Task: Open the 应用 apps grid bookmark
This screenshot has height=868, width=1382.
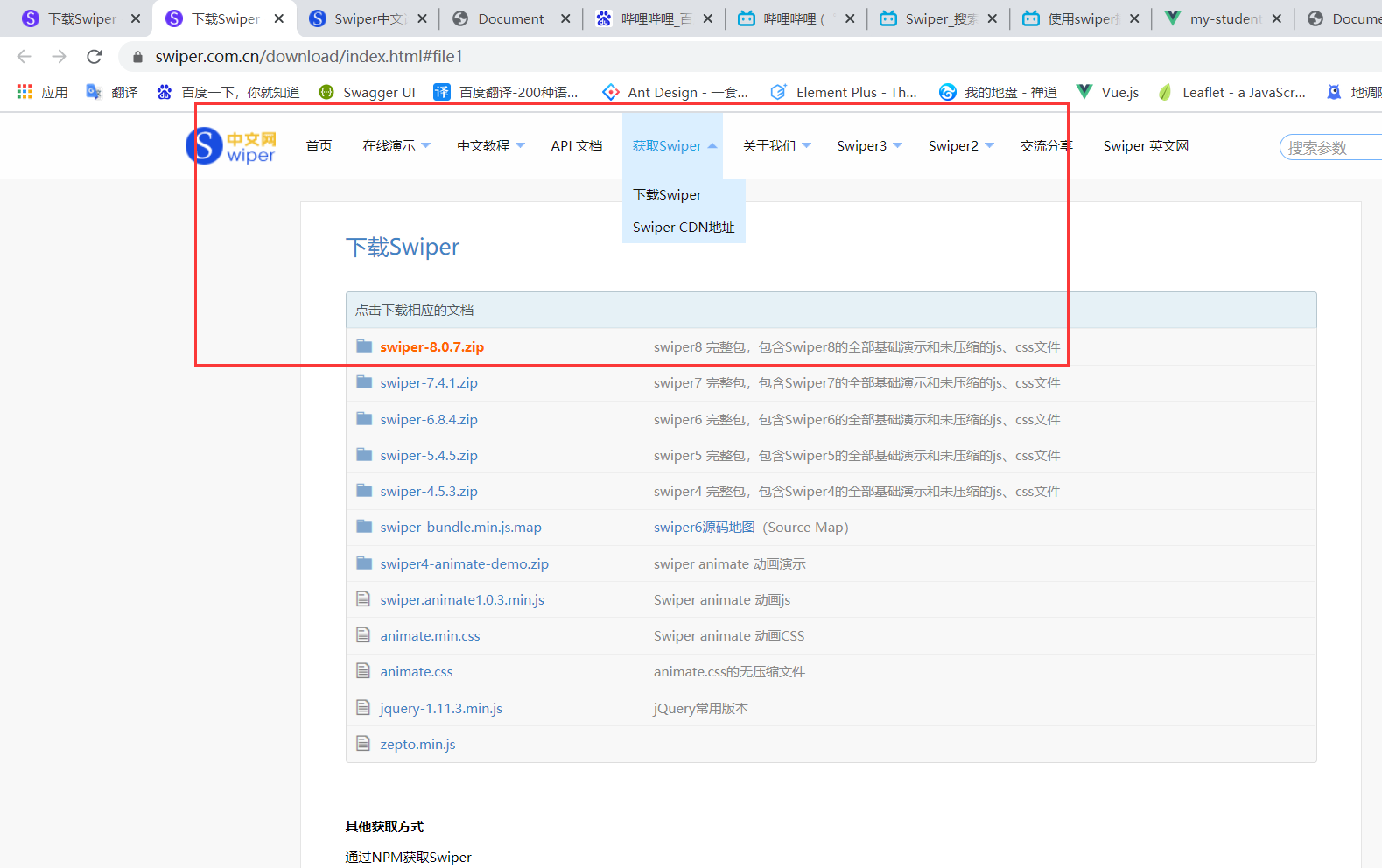Action: click(x=42, y=92)
